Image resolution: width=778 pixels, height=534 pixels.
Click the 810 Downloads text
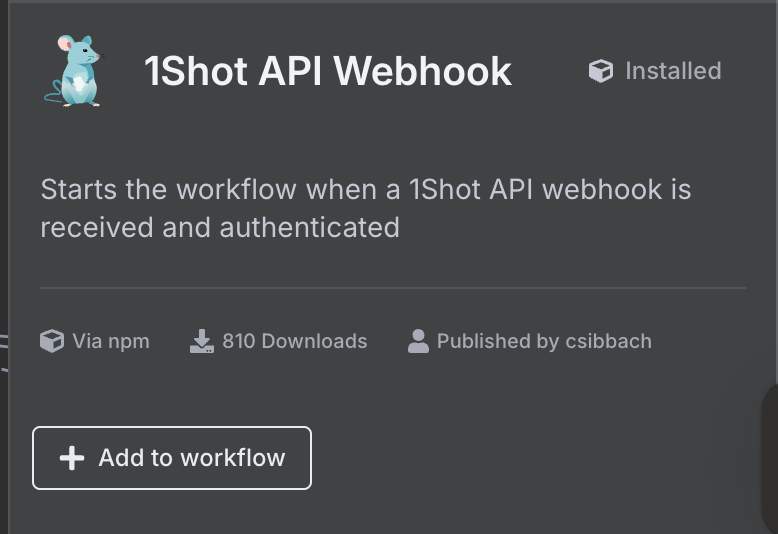coord(295,341)
